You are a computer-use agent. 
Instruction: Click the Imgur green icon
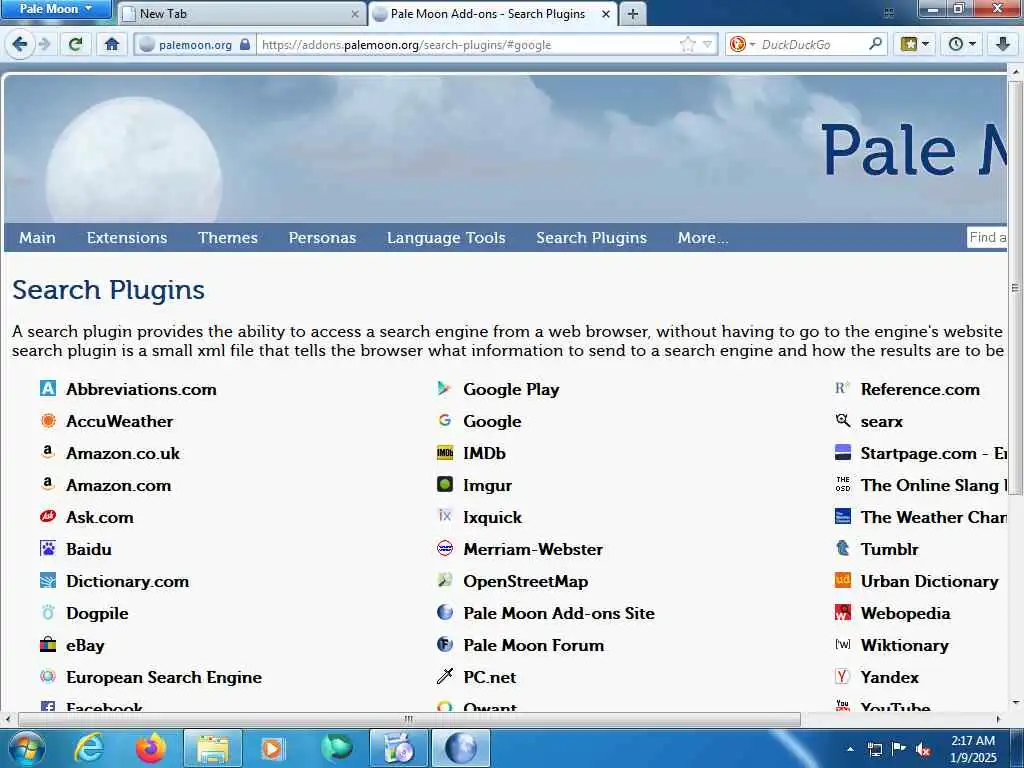click(445, 484)
